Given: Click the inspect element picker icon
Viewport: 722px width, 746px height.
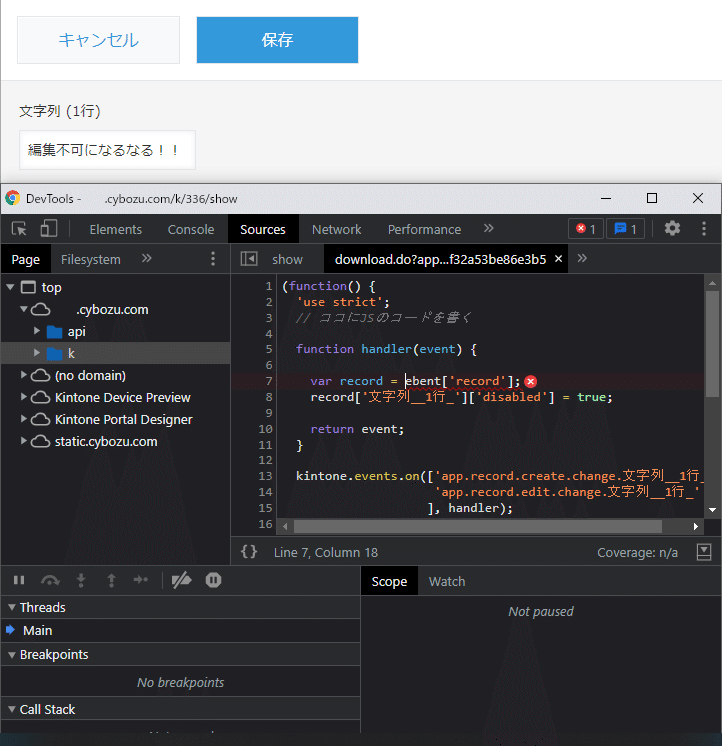Looking at the screenshot, I should (x=20, y=229).
